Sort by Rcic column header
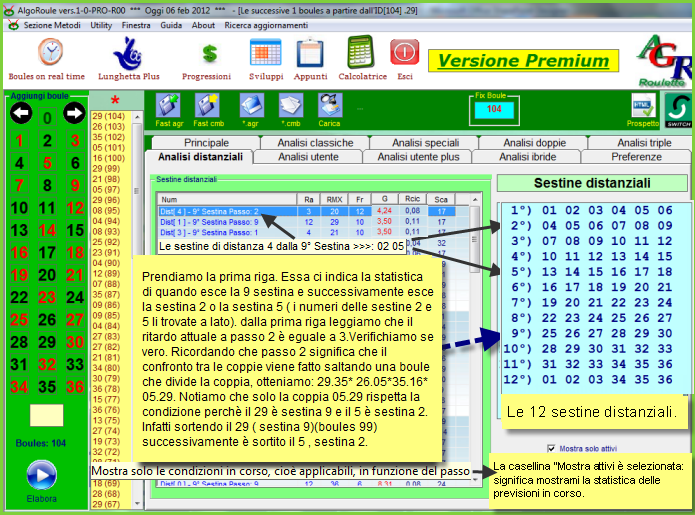The image size is (695, 515). point(412,199)
